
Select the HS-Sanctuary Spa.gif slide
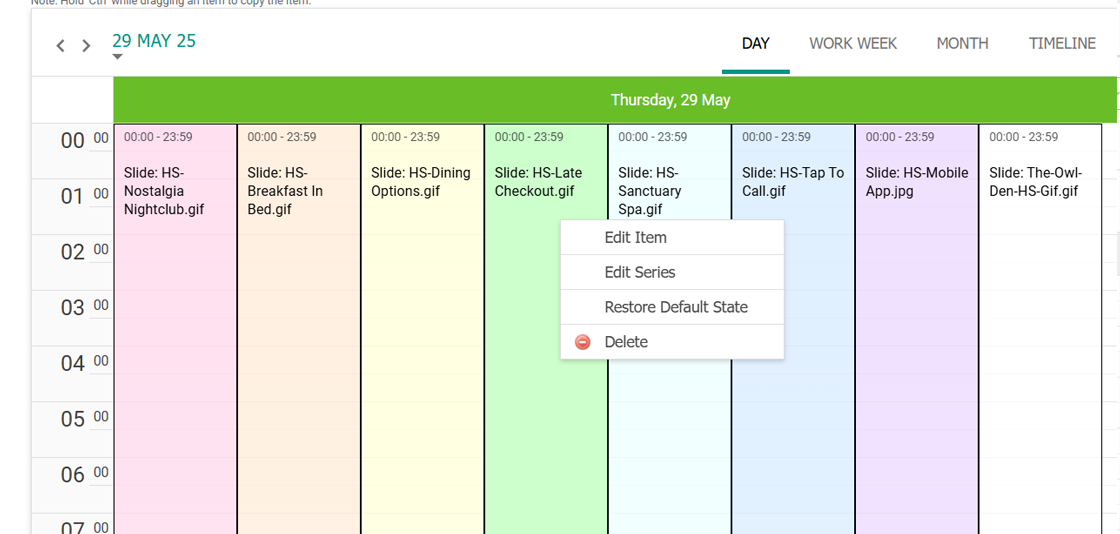pyautogui.click(x=669, y=171)
